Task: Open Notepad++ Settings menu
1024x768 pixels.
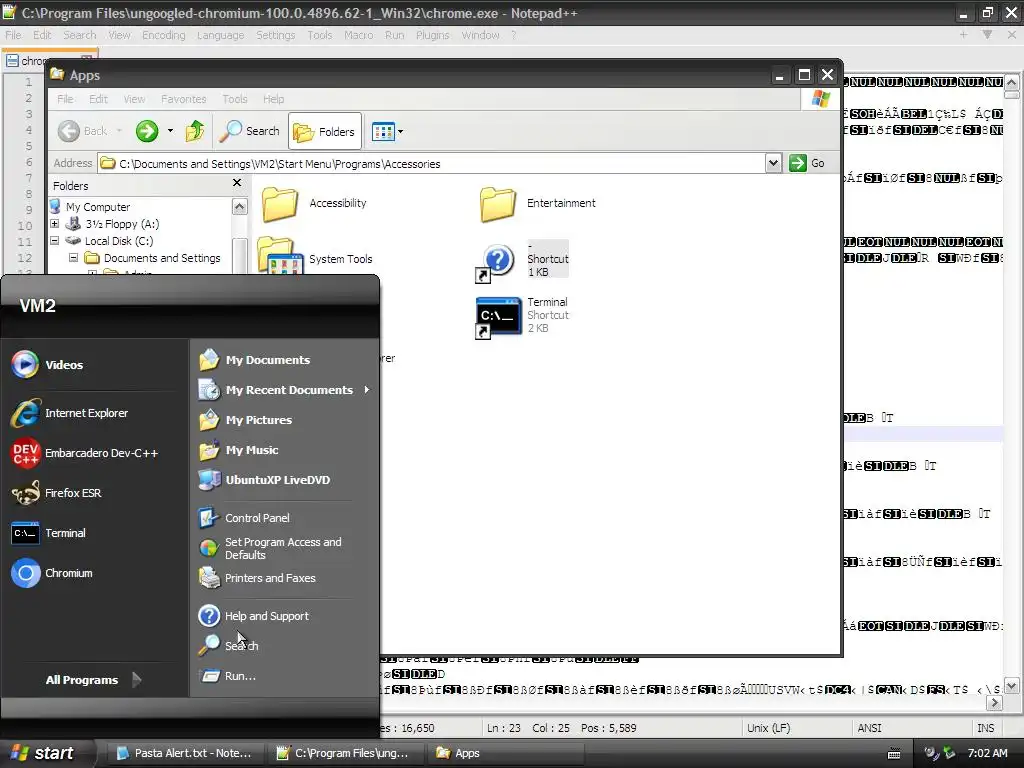Action: pos(275,35)
